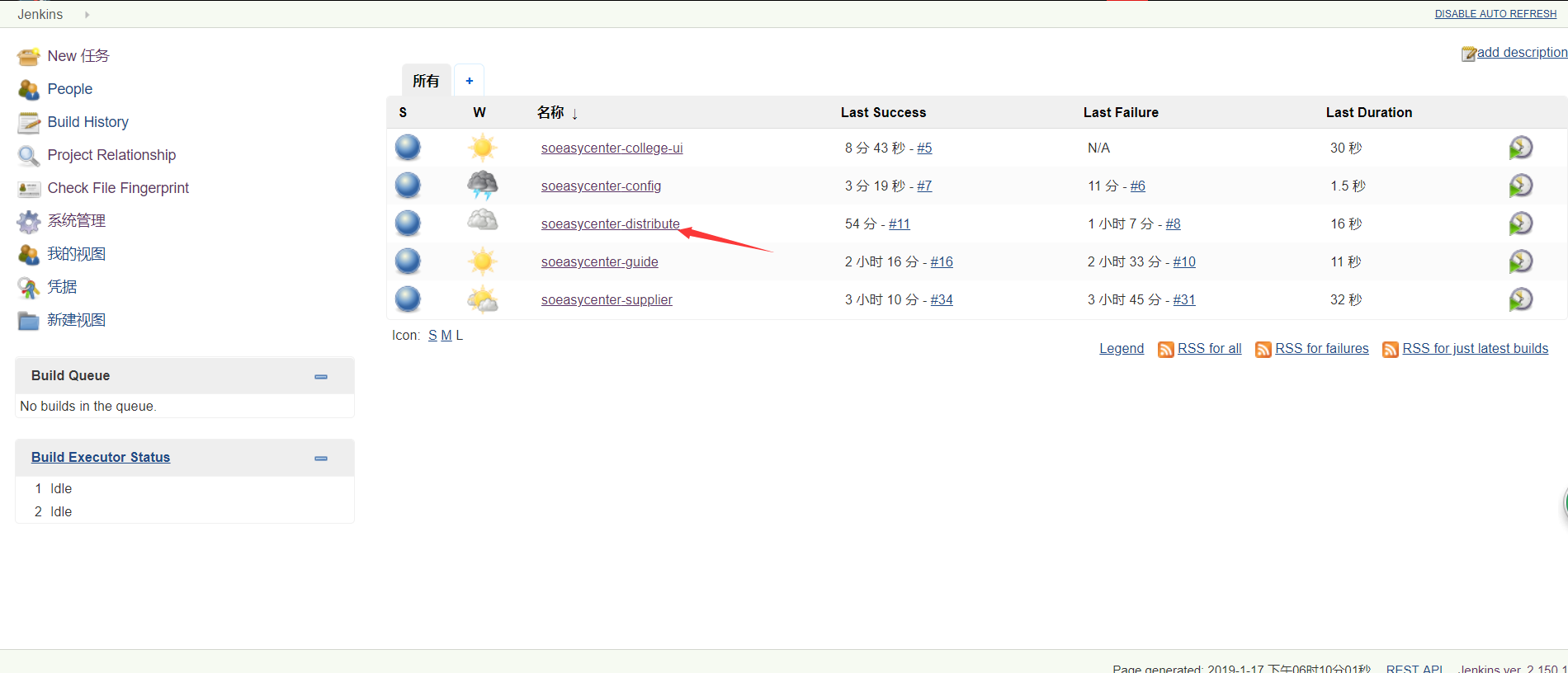1568x673 pixels.
Task: Schedule a build for soeasycenter-supplier
Action: click(x=1520, y=299)
